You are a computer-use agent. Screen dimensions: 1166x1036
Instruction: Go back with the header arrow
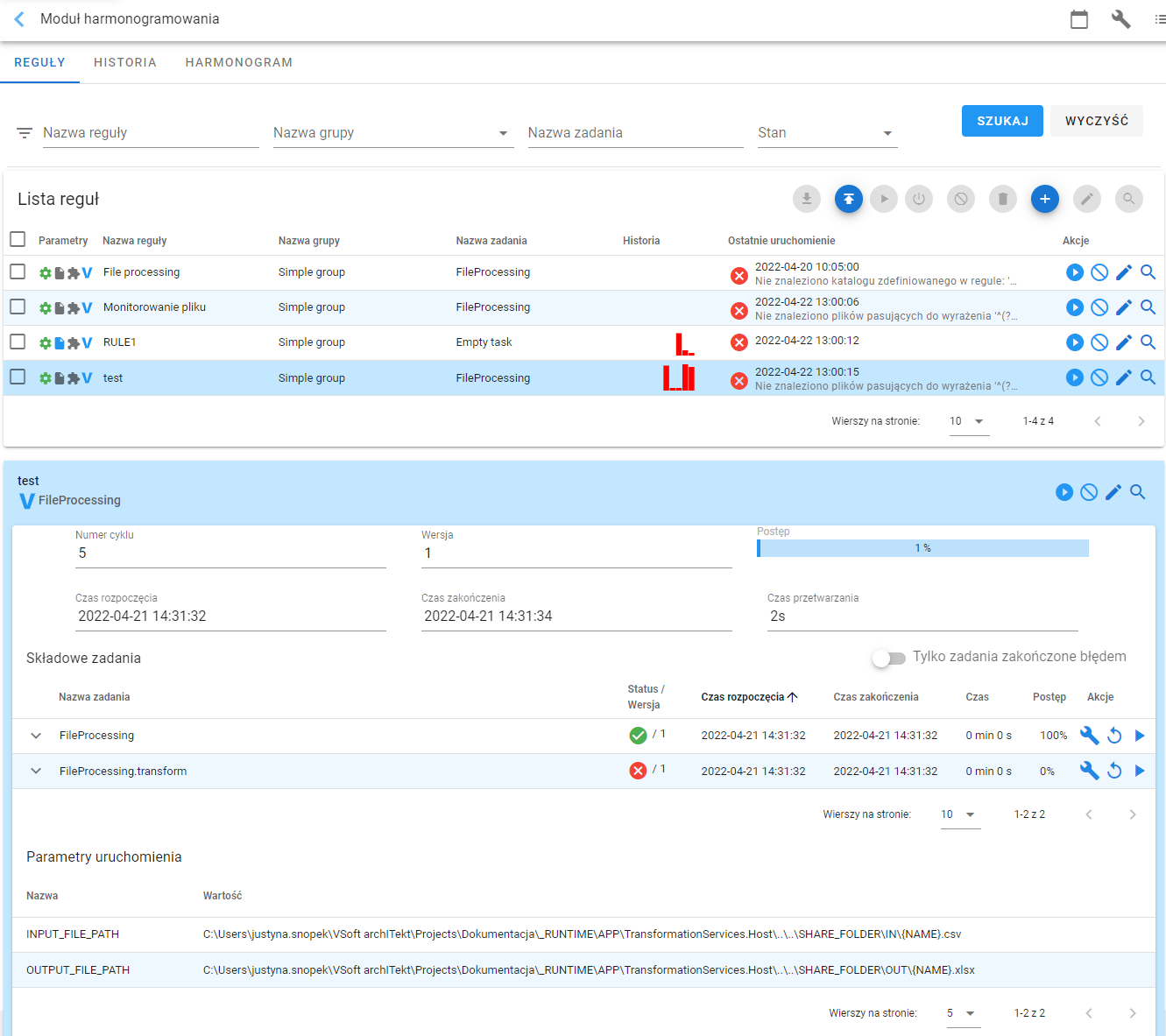[x=19, y=19]
